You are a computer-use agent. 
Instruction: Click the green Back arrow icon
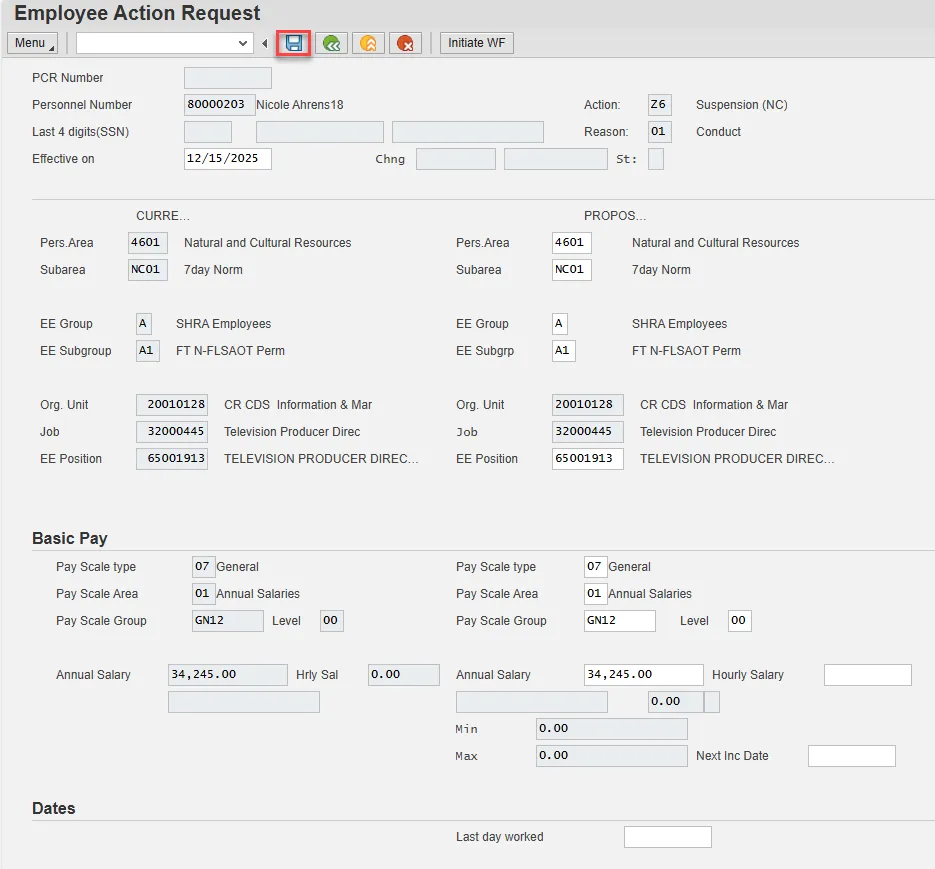332,43
